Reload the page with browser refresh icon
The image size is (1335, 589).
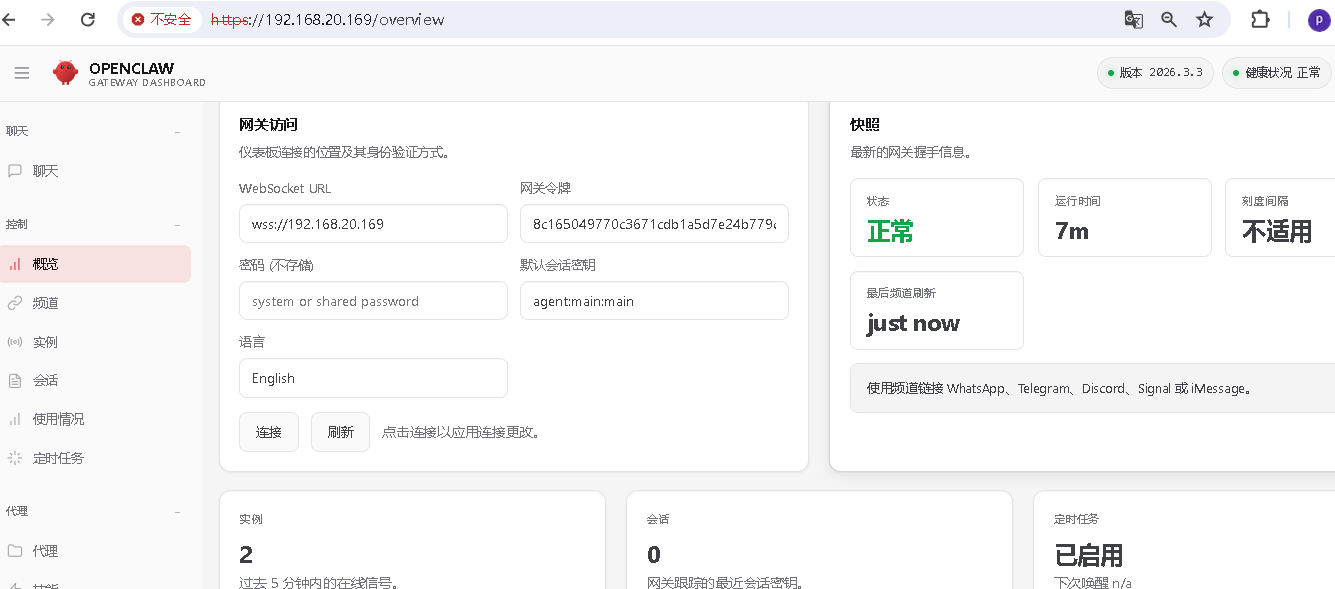88,19
